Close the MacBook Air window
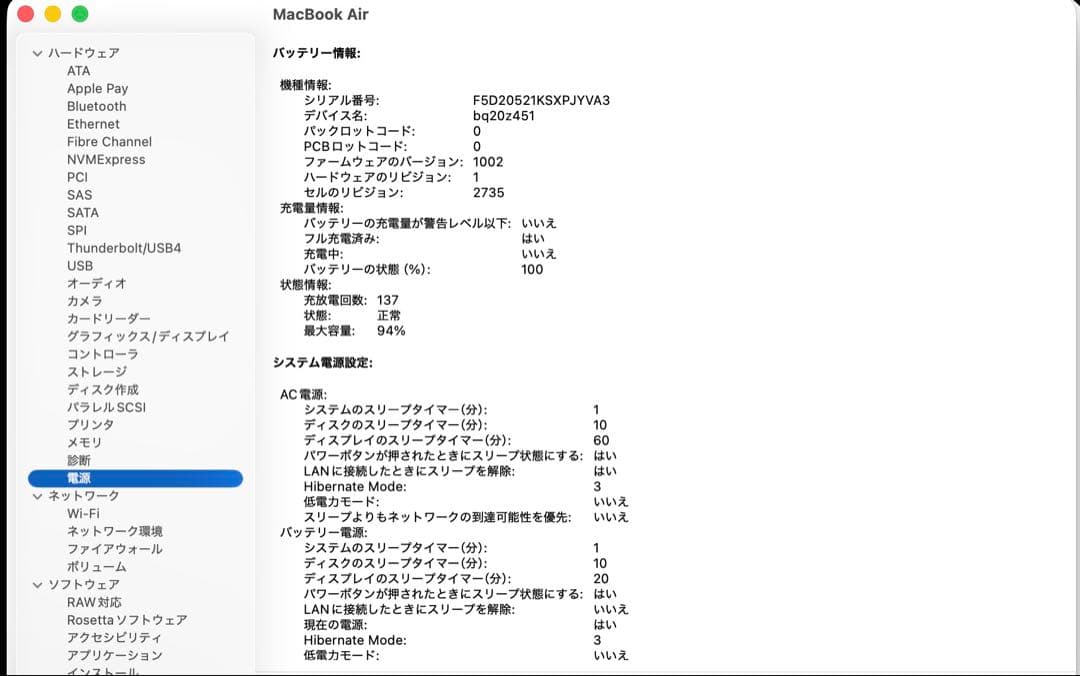 (25, 14)
